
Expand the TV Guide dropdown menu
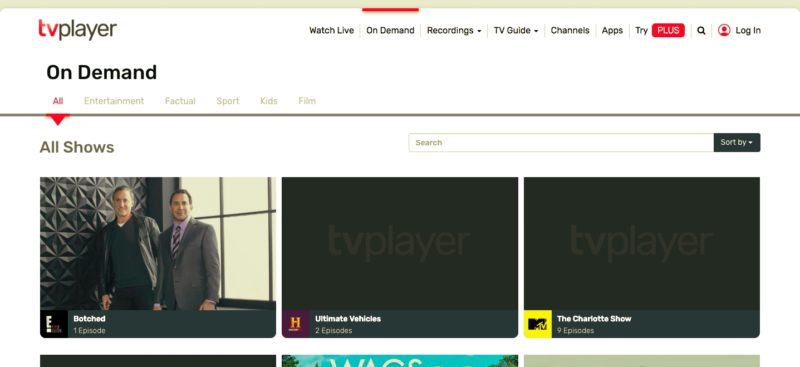pos(516,31)
